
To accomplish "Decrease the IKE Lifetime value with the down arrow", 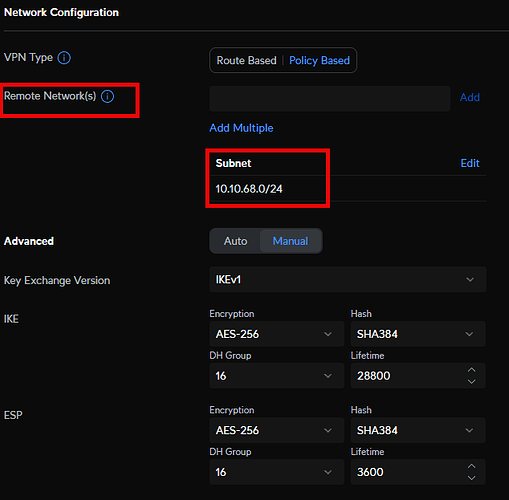I will [471, 382].
